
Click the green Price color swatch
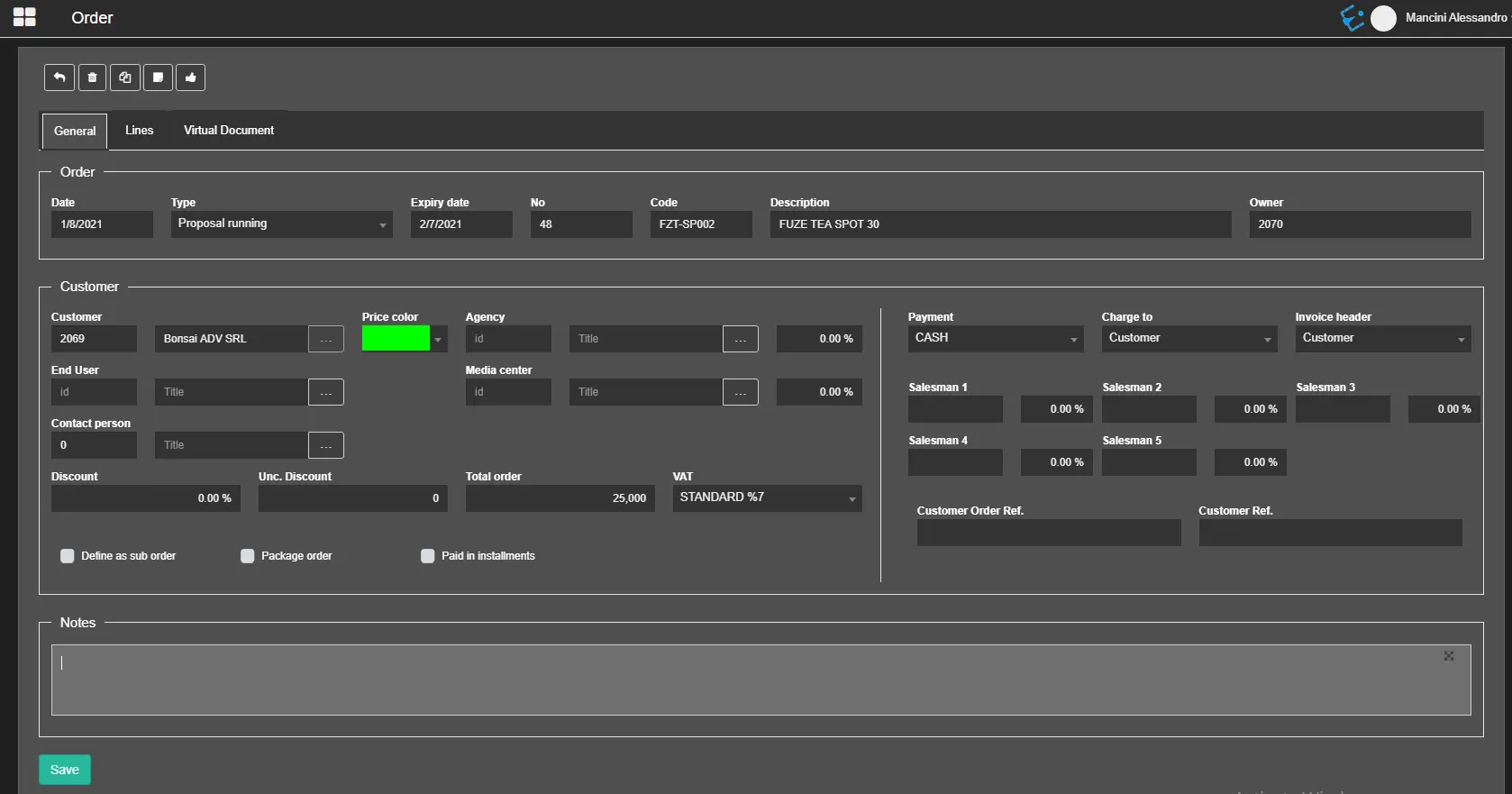click(396, 339)
